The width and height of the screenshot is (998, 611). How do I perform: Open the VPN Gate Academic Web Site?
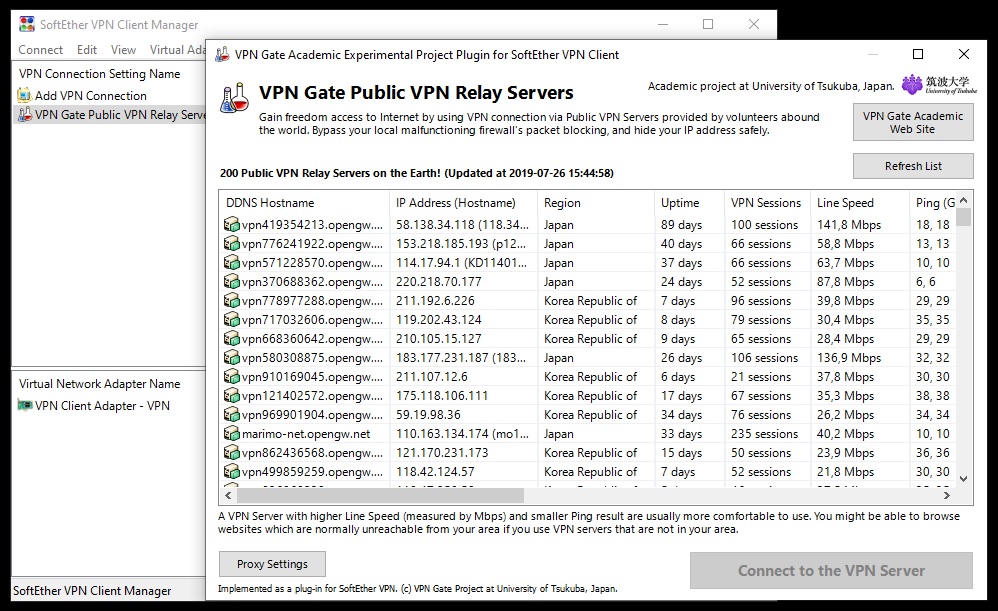pos(913,122)
